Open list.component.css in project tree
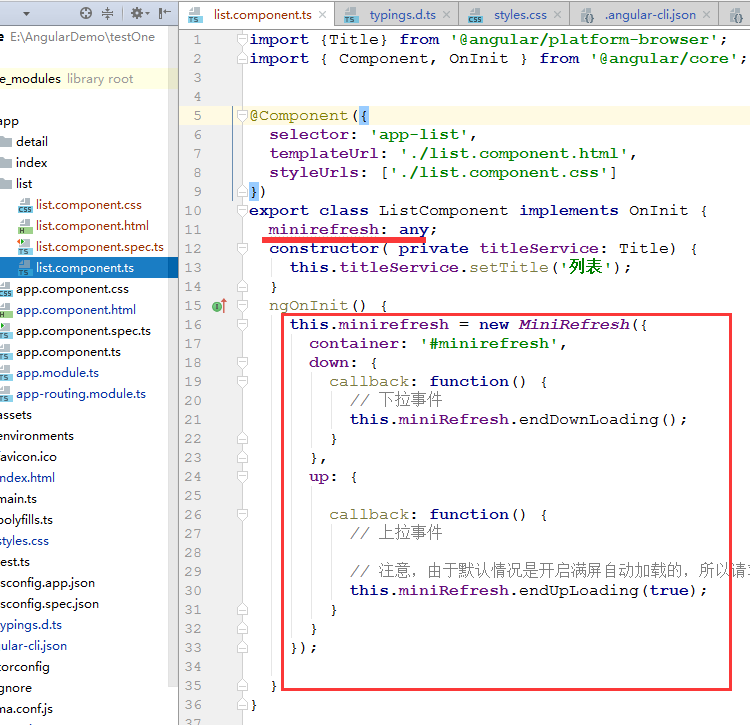This screenshot has width=750, height=725. click(x=89, y=205)
